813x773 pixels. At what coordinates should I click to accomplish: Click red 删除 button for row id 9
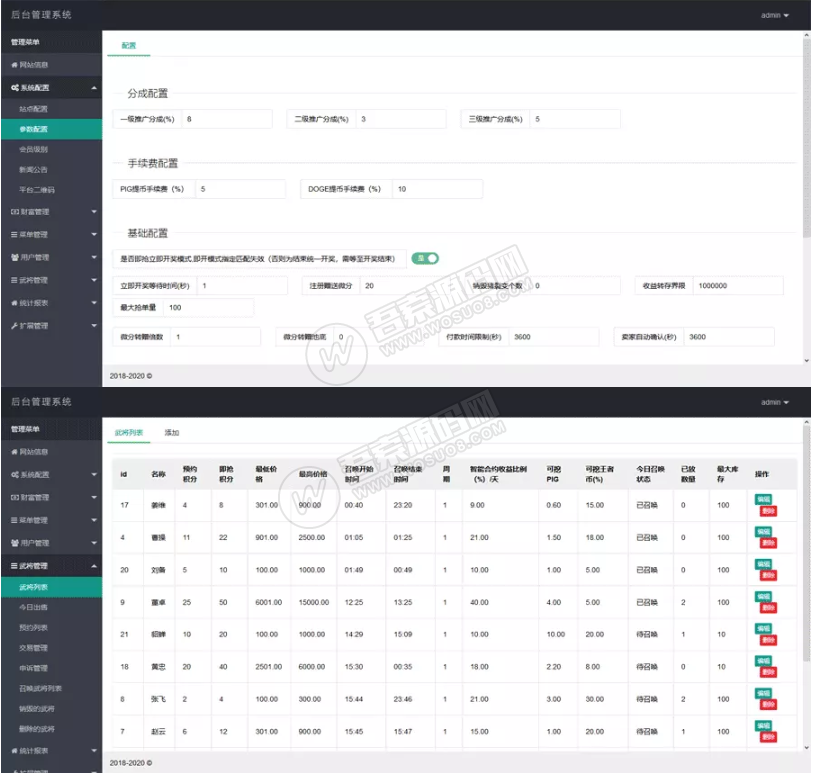[768, 608]
